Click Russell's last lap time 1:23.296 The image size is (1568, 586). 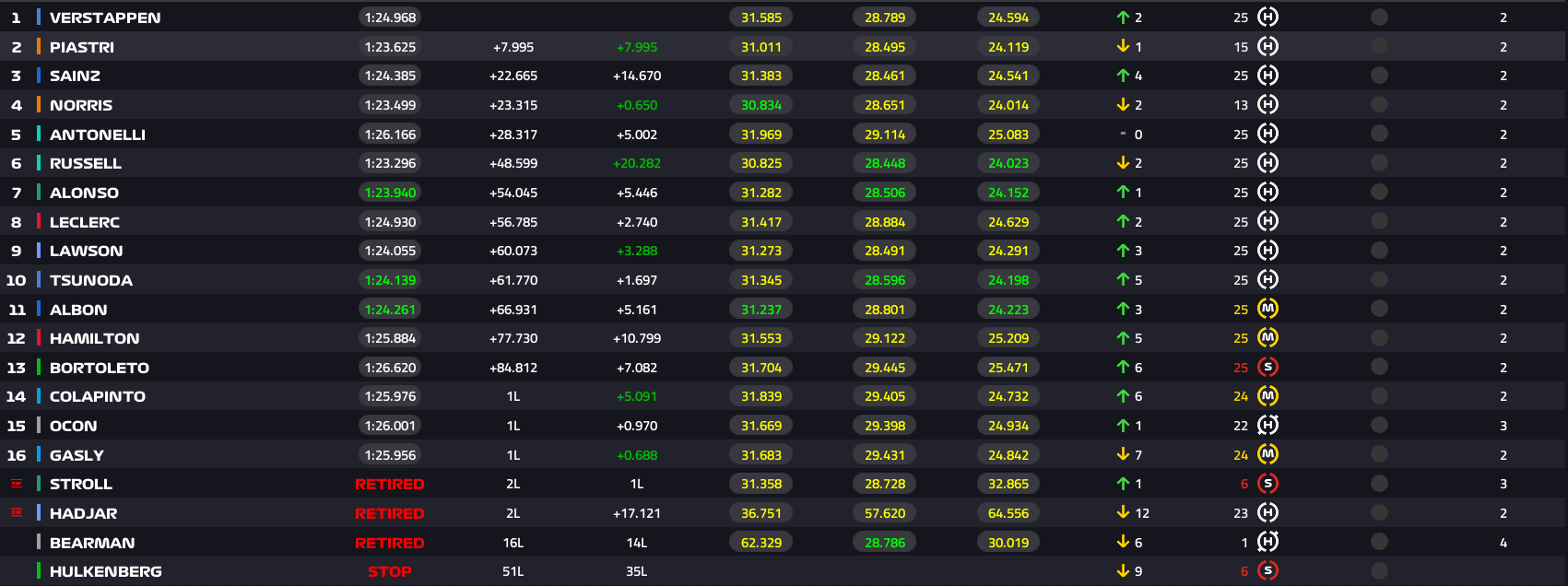coord(390,163)
